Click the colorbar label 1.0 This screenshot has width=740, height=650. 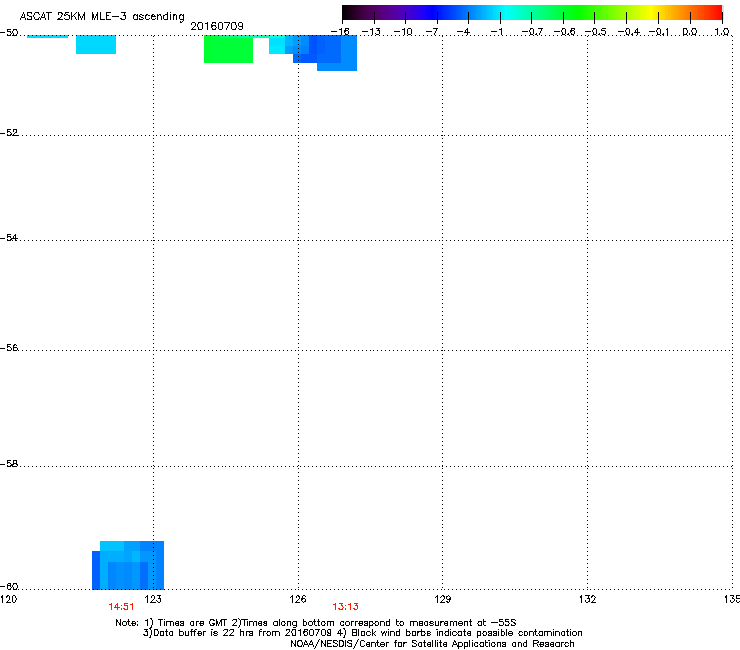coord(722,32)
